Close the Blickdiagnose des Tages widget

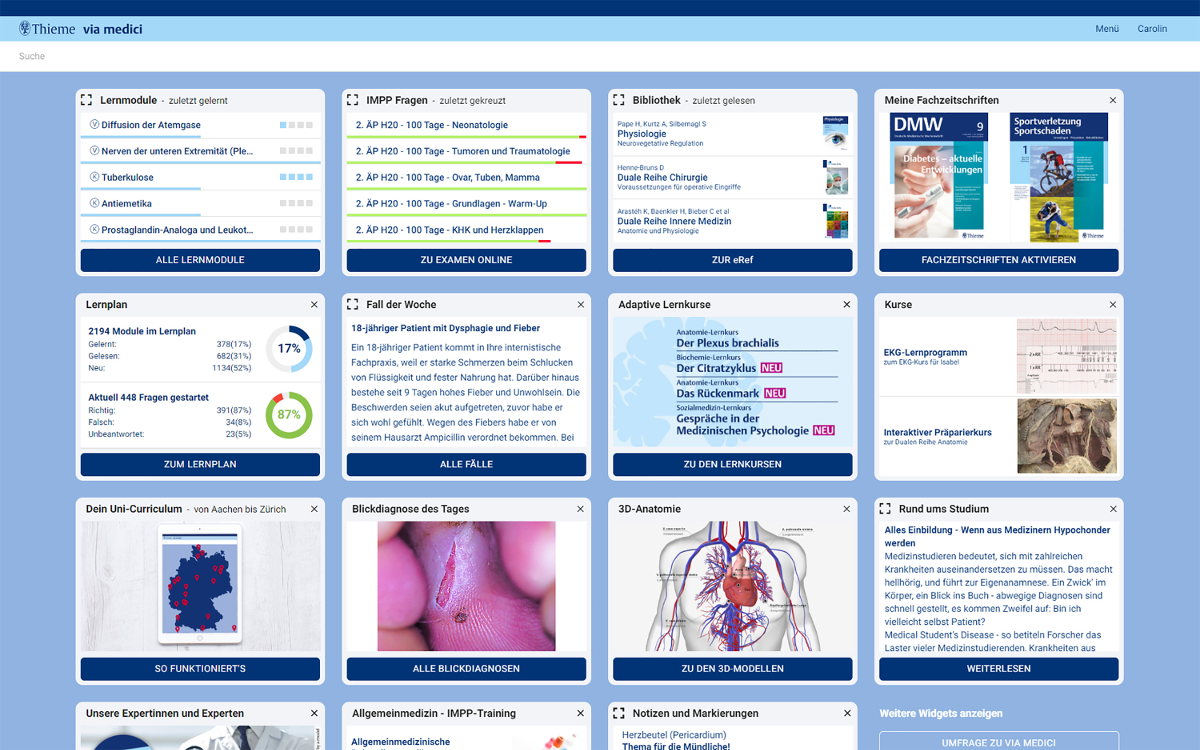coord(580,509)
